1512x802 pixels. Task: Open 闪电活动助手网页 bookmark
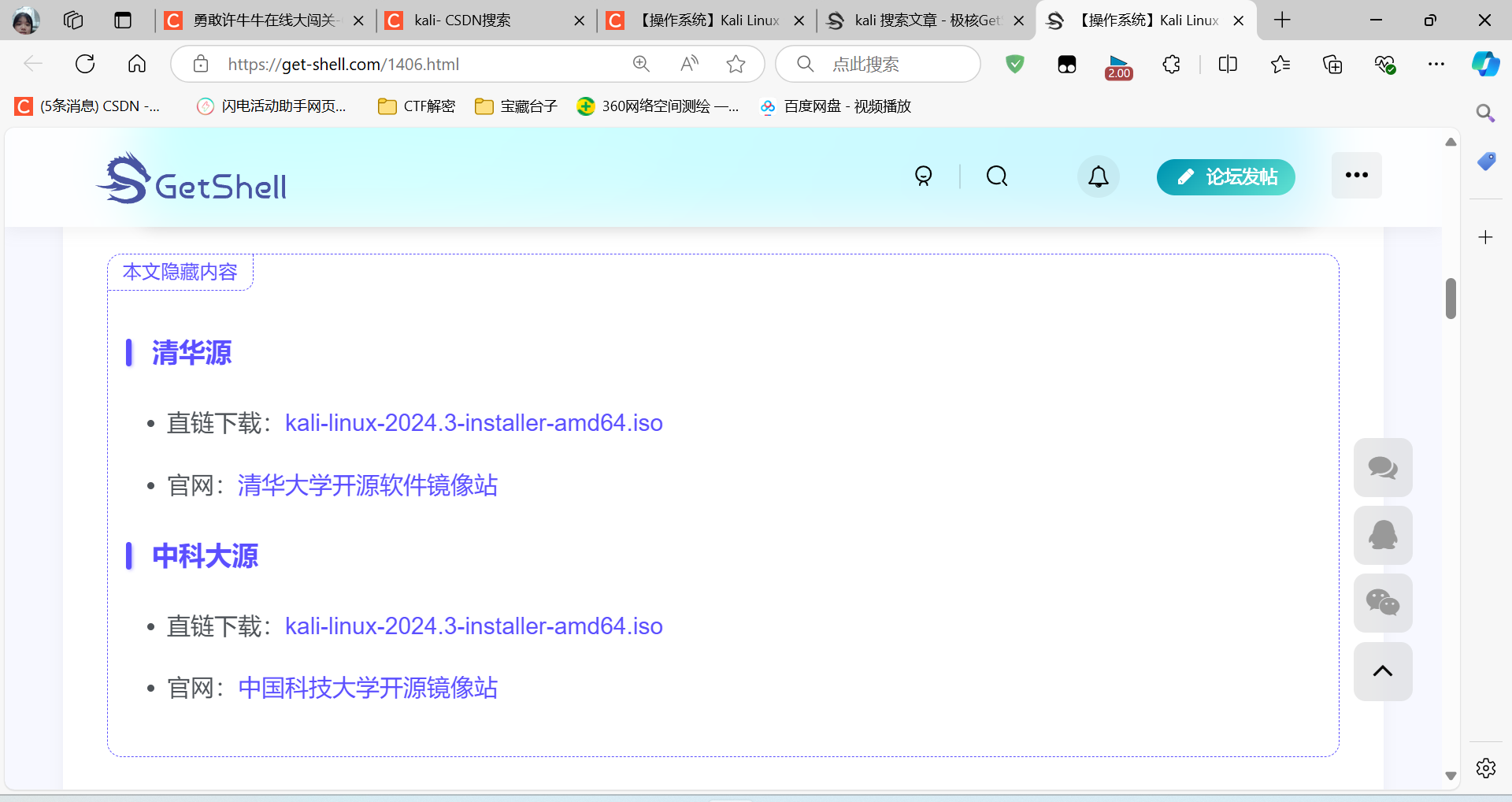pyautogui.click(x=272, y=106)
